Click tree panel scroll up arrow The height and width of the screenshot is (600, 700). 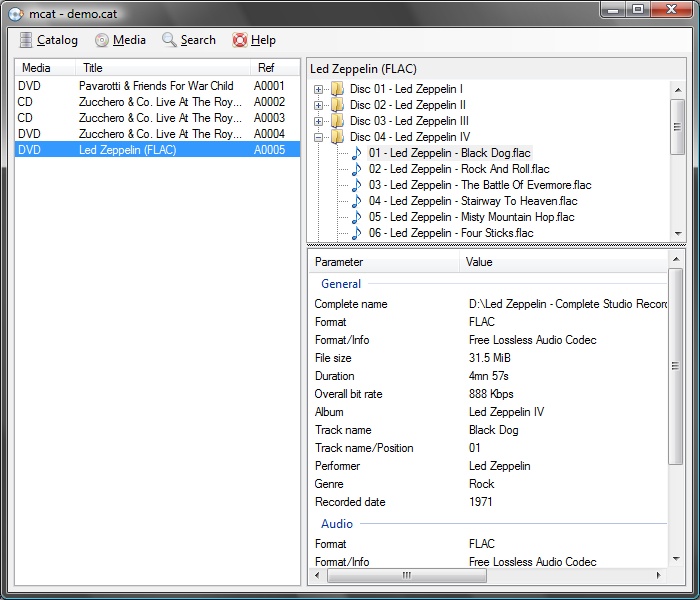(x=678, y=90)
